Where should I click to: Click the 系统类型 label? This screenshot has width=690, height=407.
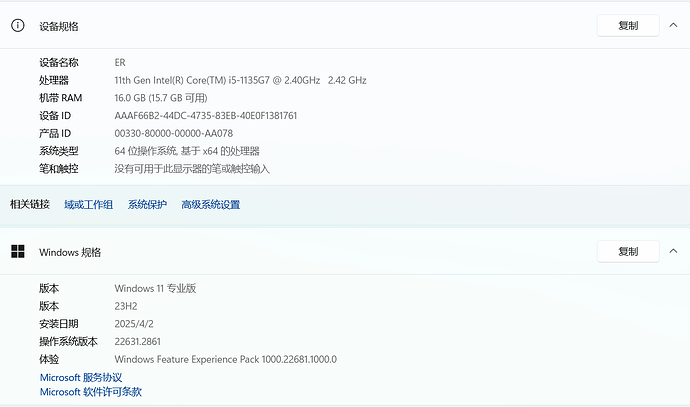coord(59,151)
